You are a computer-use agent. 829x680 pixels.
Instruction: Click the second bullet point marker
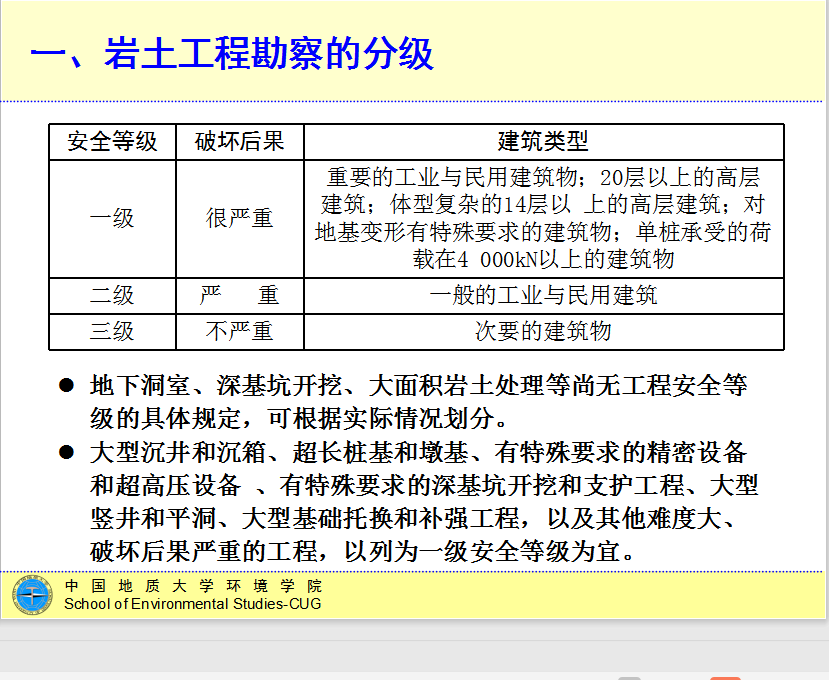pyautogui.click(x=67, y=452)
